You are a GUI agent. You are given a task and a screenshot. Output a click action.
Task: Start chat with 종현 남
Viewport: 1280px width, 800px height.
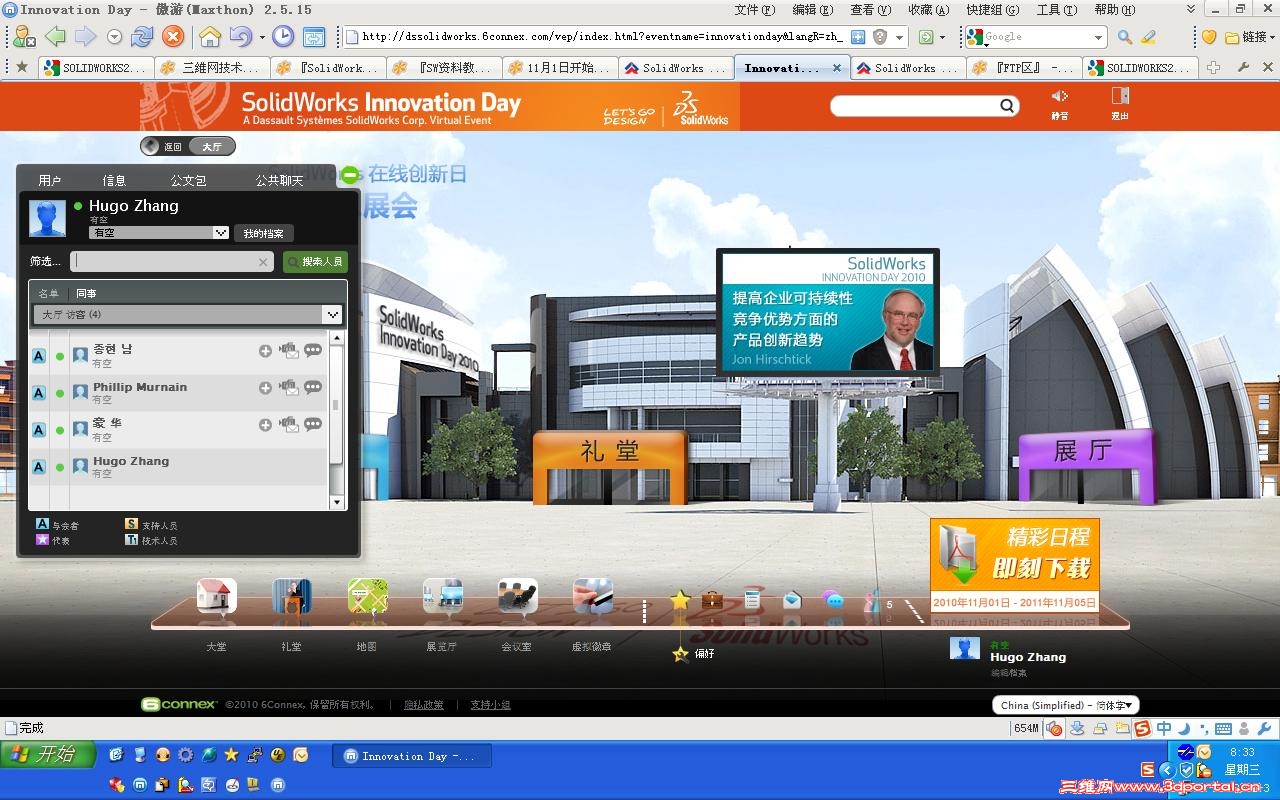tap(313, 350)
